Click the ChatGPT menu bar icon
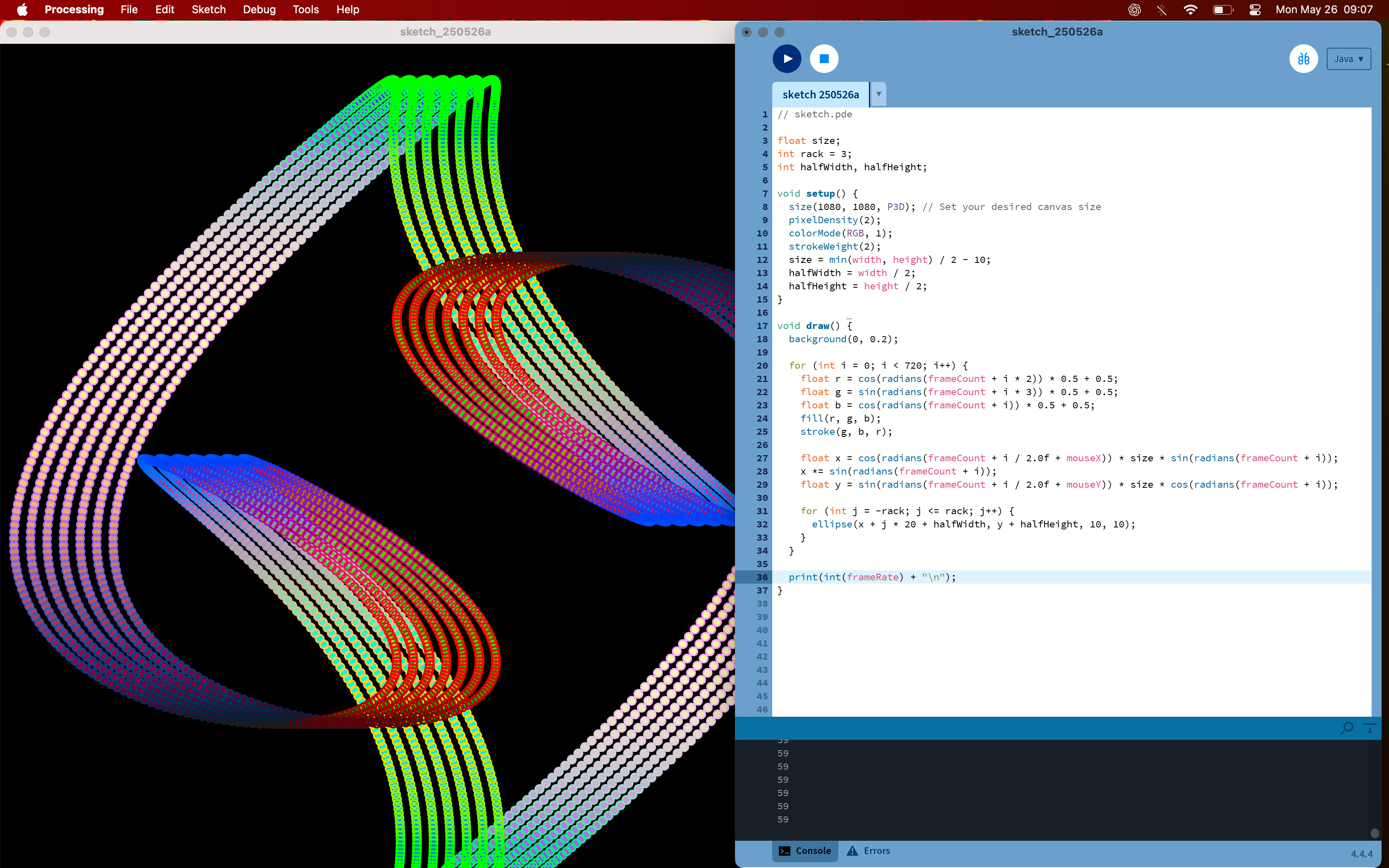This screenshot has height=868, width=1389. point(1134,10)
